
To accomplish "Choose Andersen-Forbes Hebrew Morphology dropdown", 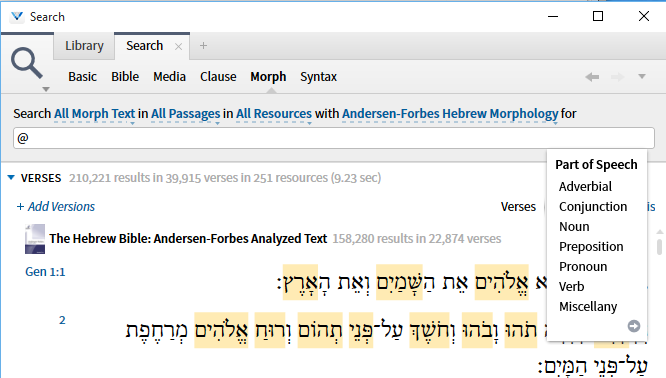I will tap(450, 114).
